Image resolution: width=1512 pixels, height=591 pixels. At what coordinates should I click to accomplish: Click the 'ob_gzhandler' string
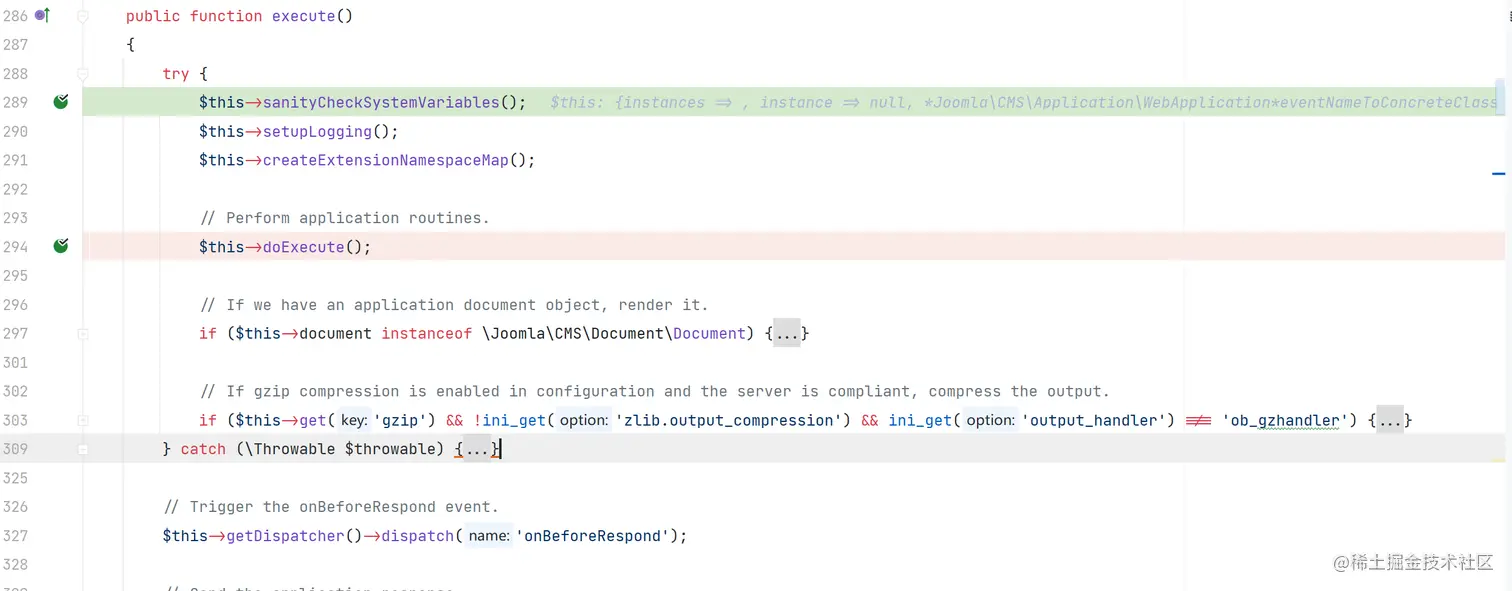tap(1285, 420)
